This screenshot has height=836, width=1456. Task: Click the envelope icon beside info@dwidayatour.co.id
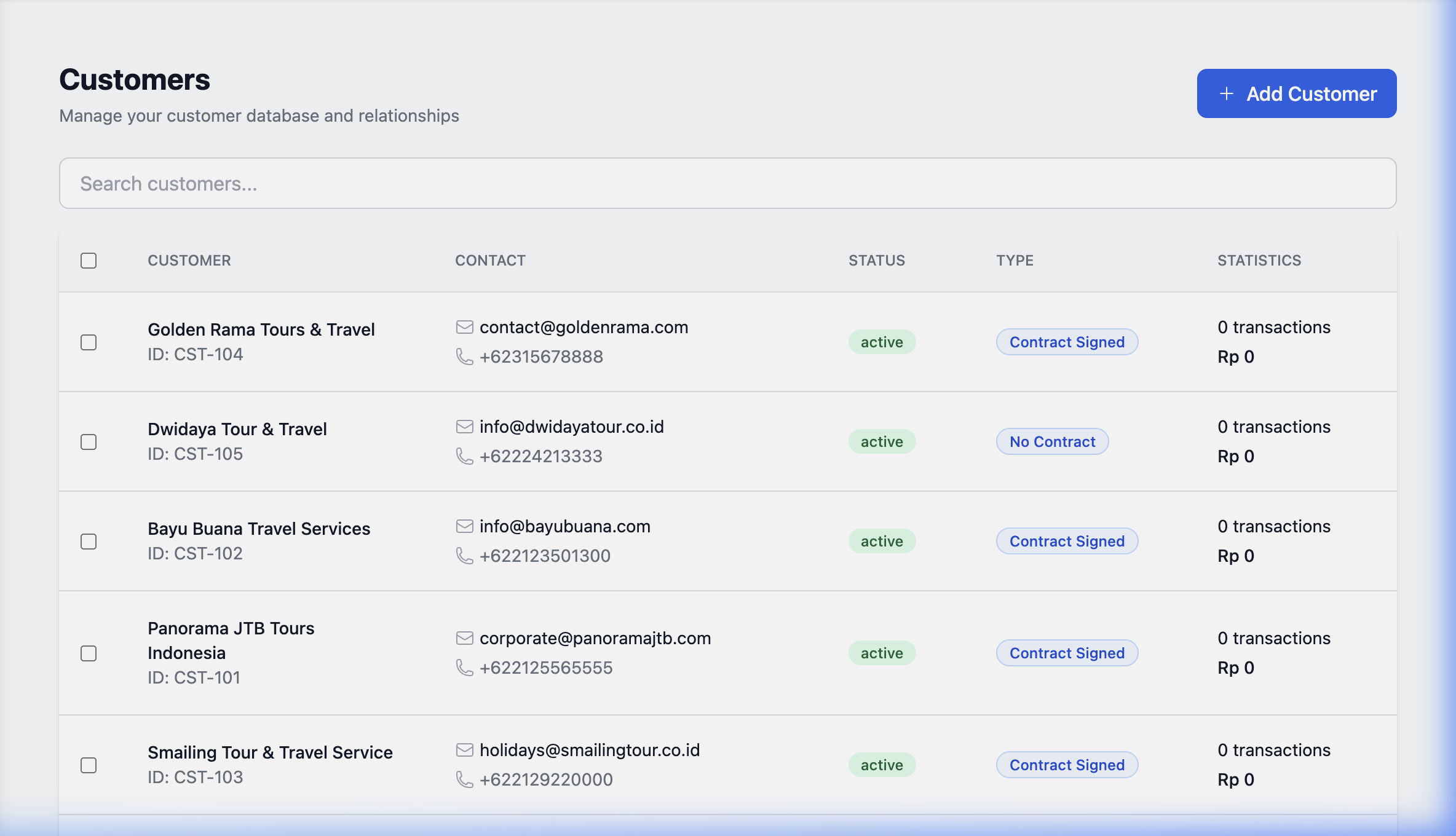pos(464,427)
